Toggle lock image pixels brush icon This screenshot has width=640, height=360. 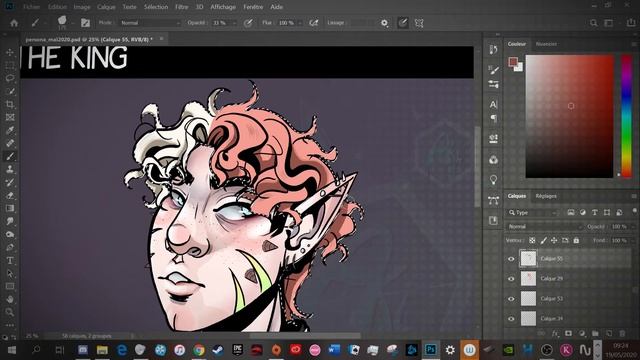coord(543,240)
